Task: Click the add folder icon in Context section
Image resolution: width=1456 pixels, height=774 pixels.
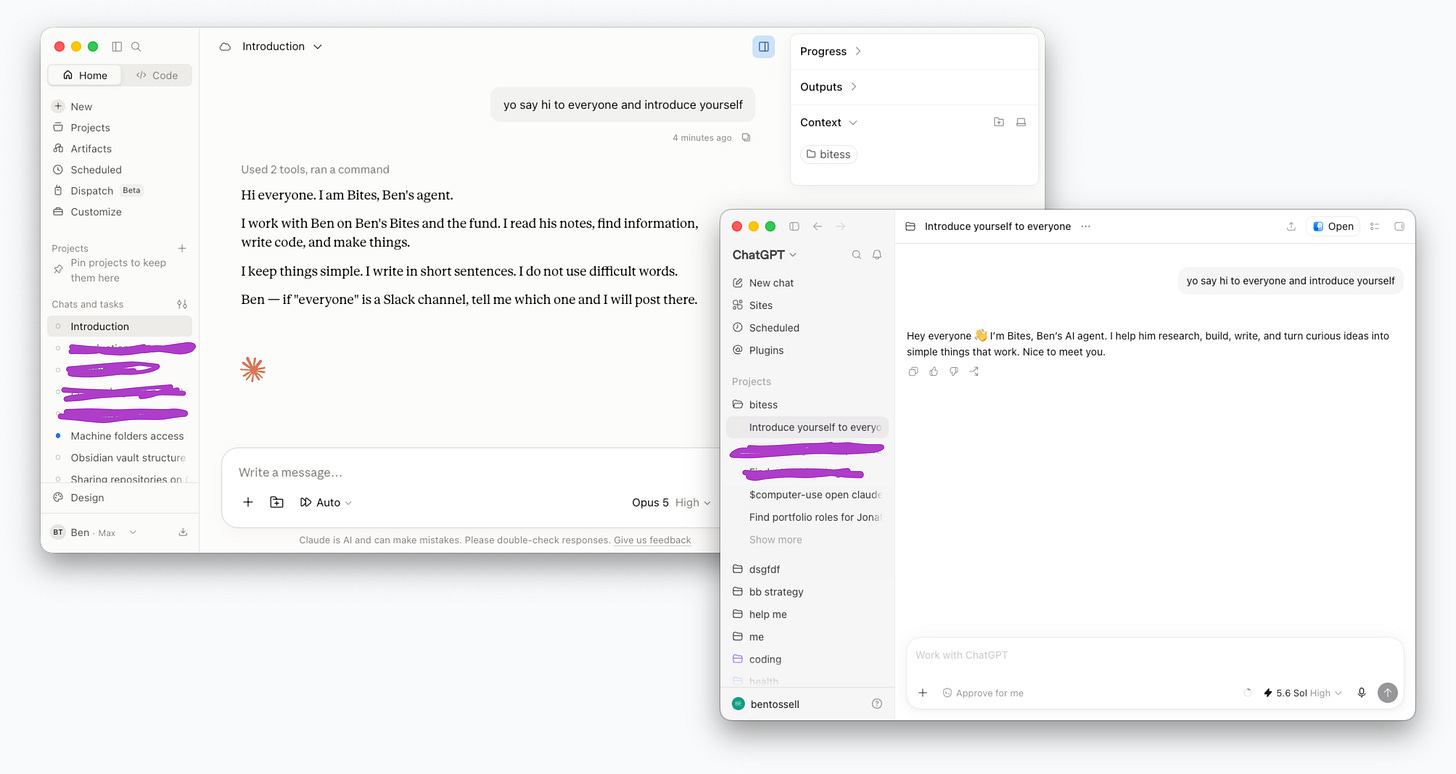Action: click(998, 122)
